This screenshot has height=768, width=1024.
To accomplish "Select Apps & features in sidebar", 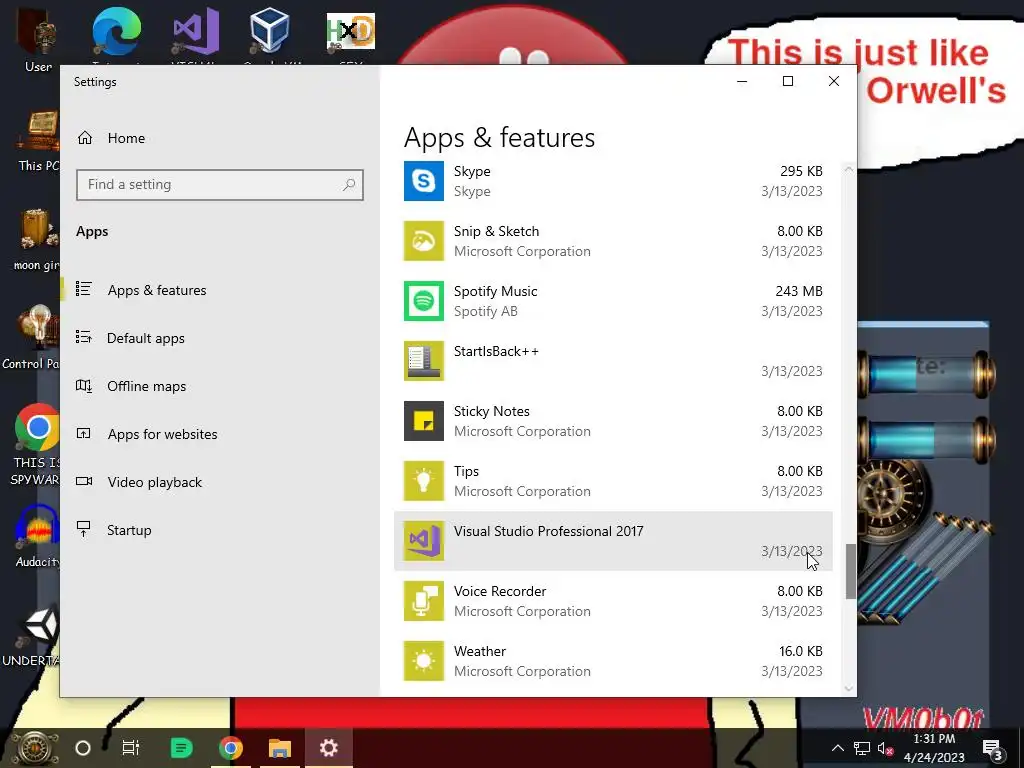I will point(157,290).
